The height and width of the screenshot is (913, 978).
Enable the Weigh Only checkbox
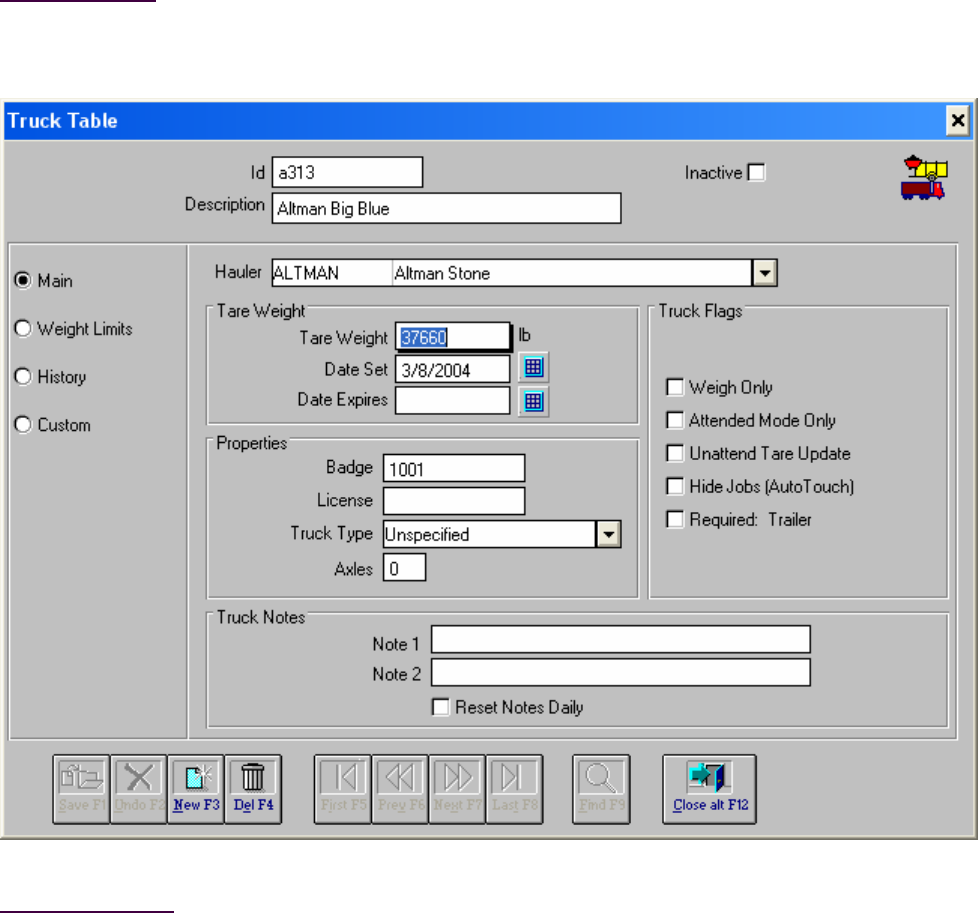point(675,388)
